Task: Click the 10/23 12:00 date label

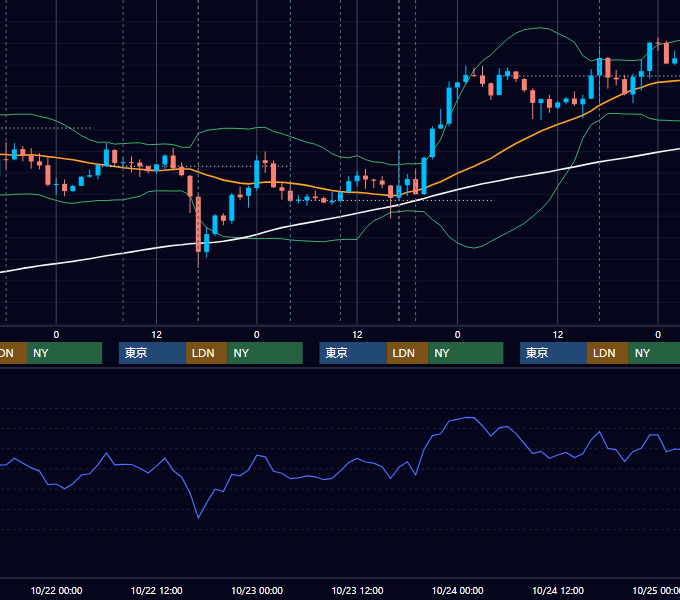Action: pos(357,590)
